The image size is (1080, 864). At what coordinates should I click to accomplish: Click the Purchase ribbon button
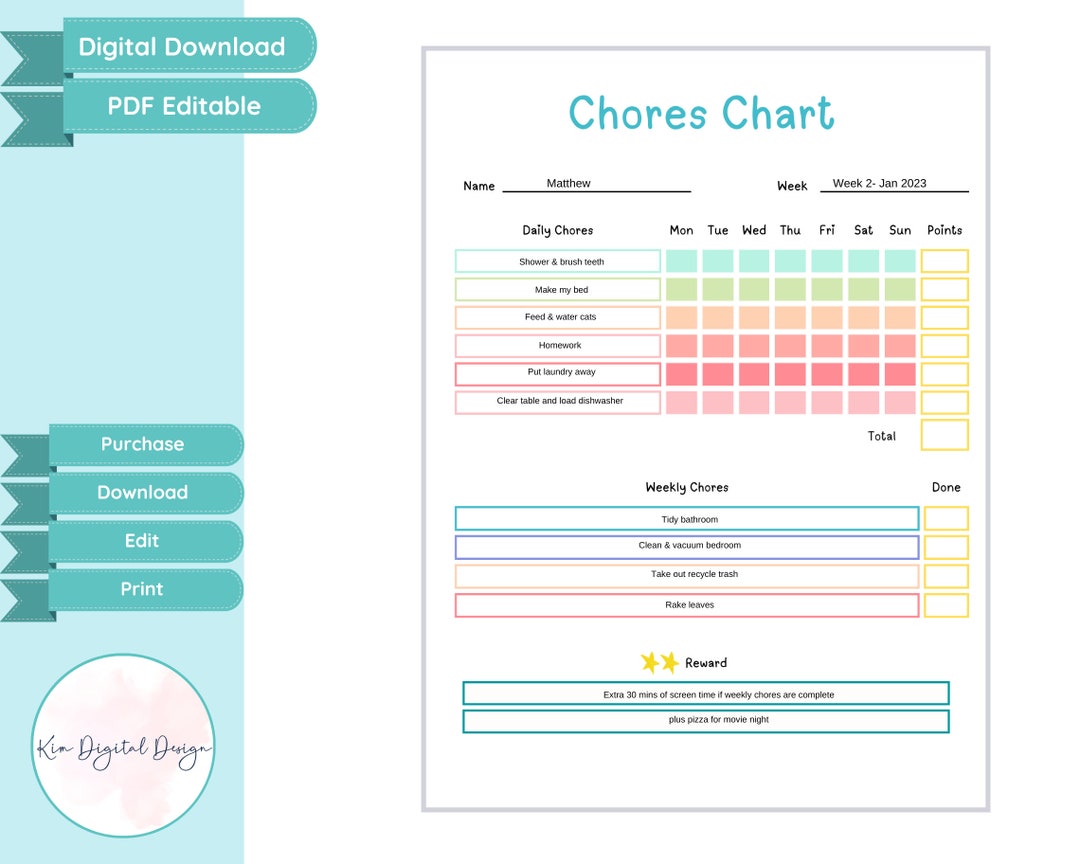coord(141,444)
